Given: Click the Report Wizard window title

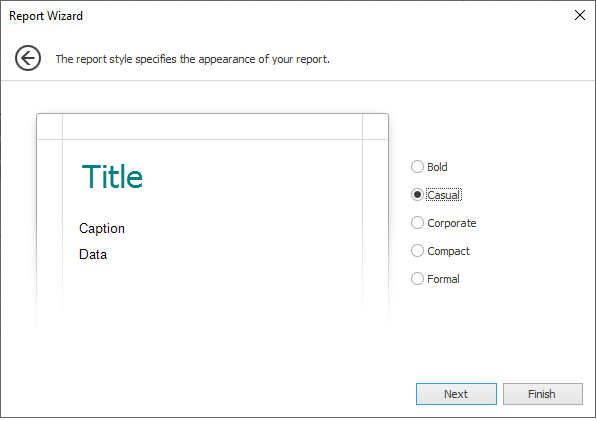Looking at the screenshot, I should [x=46, y=16].
